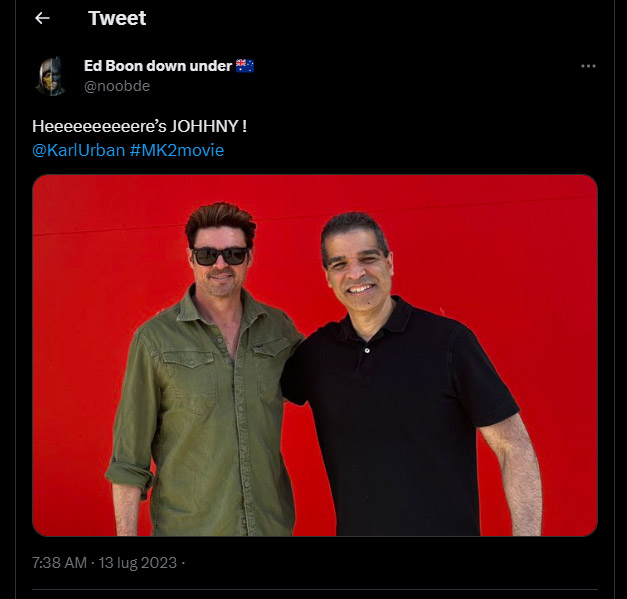Click the back arrow icon

pyautogui.click(x=42, y=18)
